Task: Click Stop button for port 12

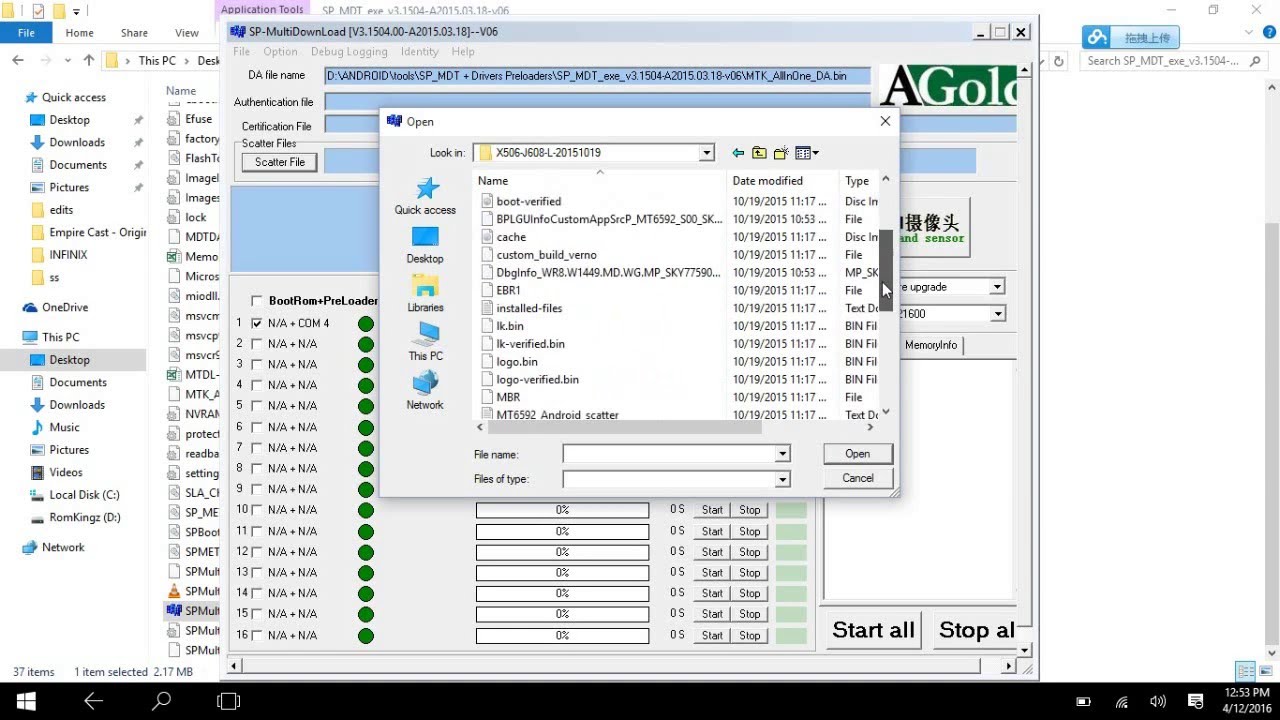Action: pos(750,552)
